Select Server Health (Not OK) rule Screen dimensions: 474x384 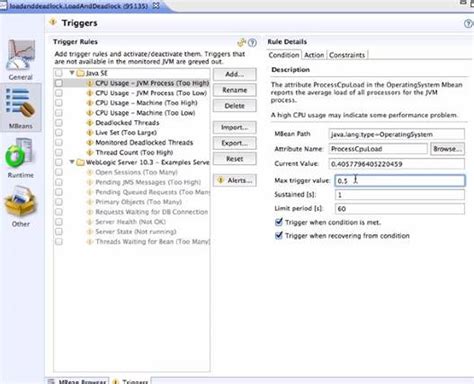[130, 222]
